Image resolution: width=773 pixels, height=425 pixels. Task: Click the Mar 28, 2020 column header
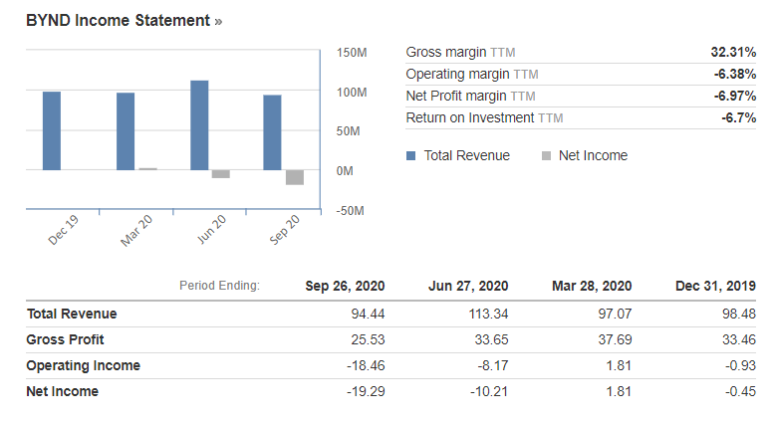(592, 286)
